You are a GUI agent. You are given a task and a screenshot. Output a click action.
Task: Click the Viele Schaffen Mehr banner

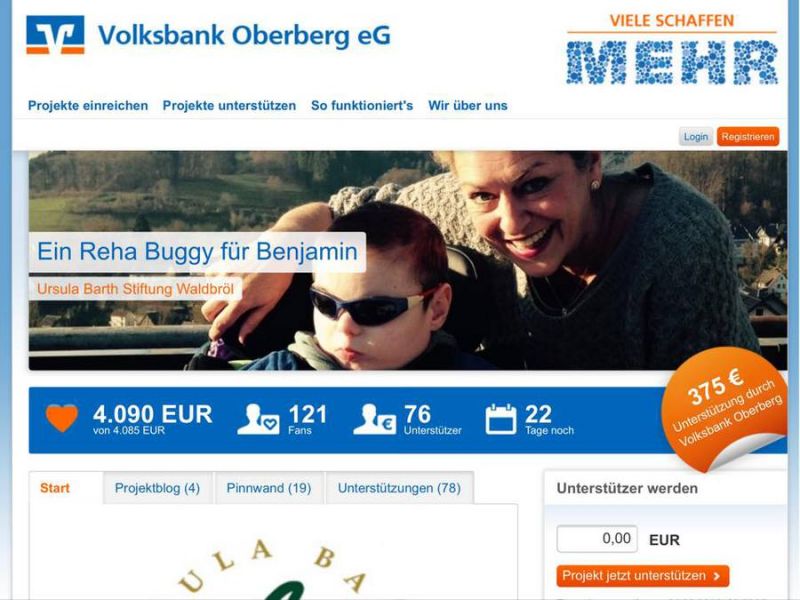(x=672, y=49)
